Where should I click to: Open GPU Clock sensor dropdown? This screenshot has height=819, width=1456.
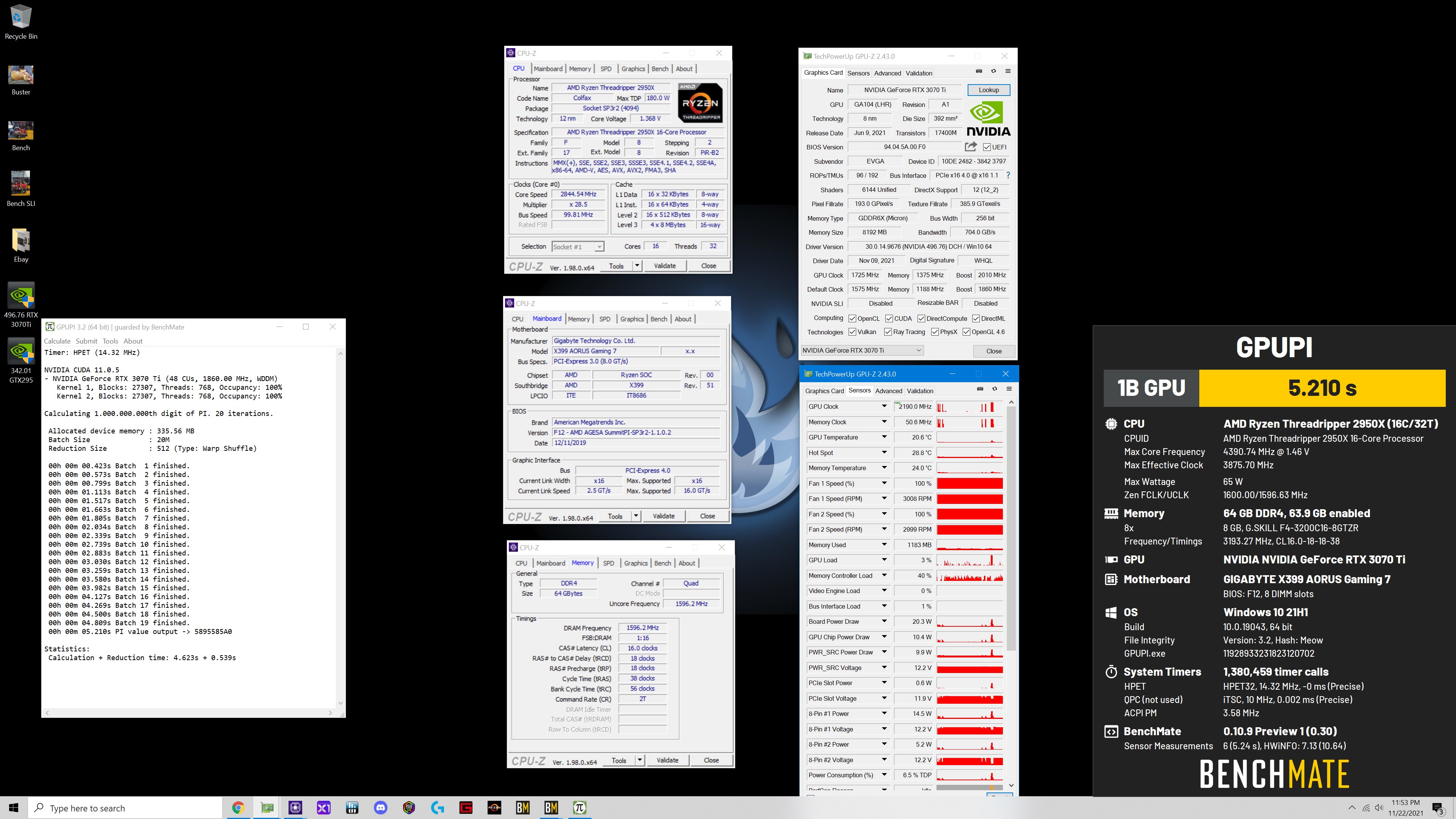[x=885, y=406]
